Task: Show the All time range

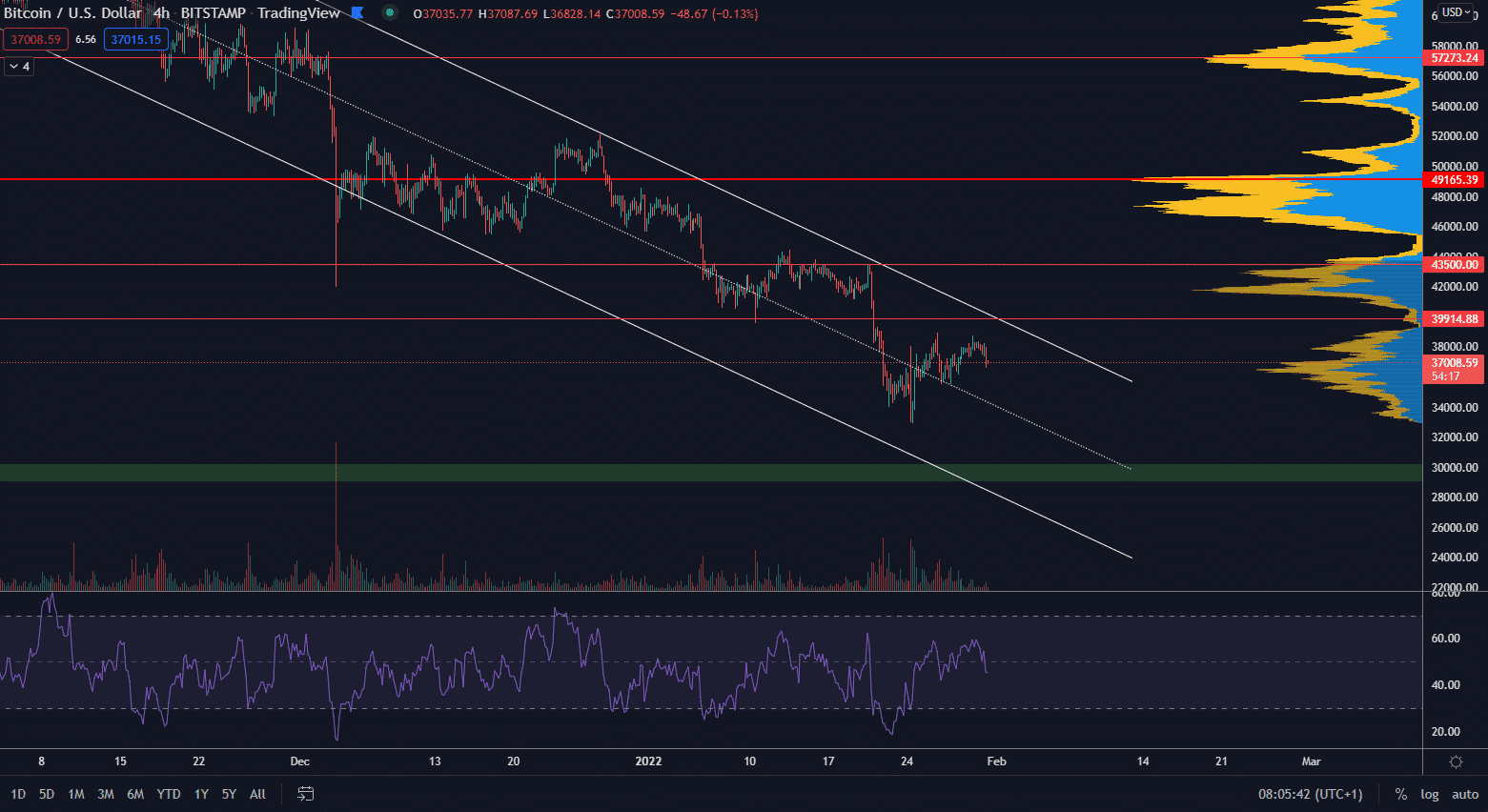Action: pyautogui.click(x=257, y=794)
